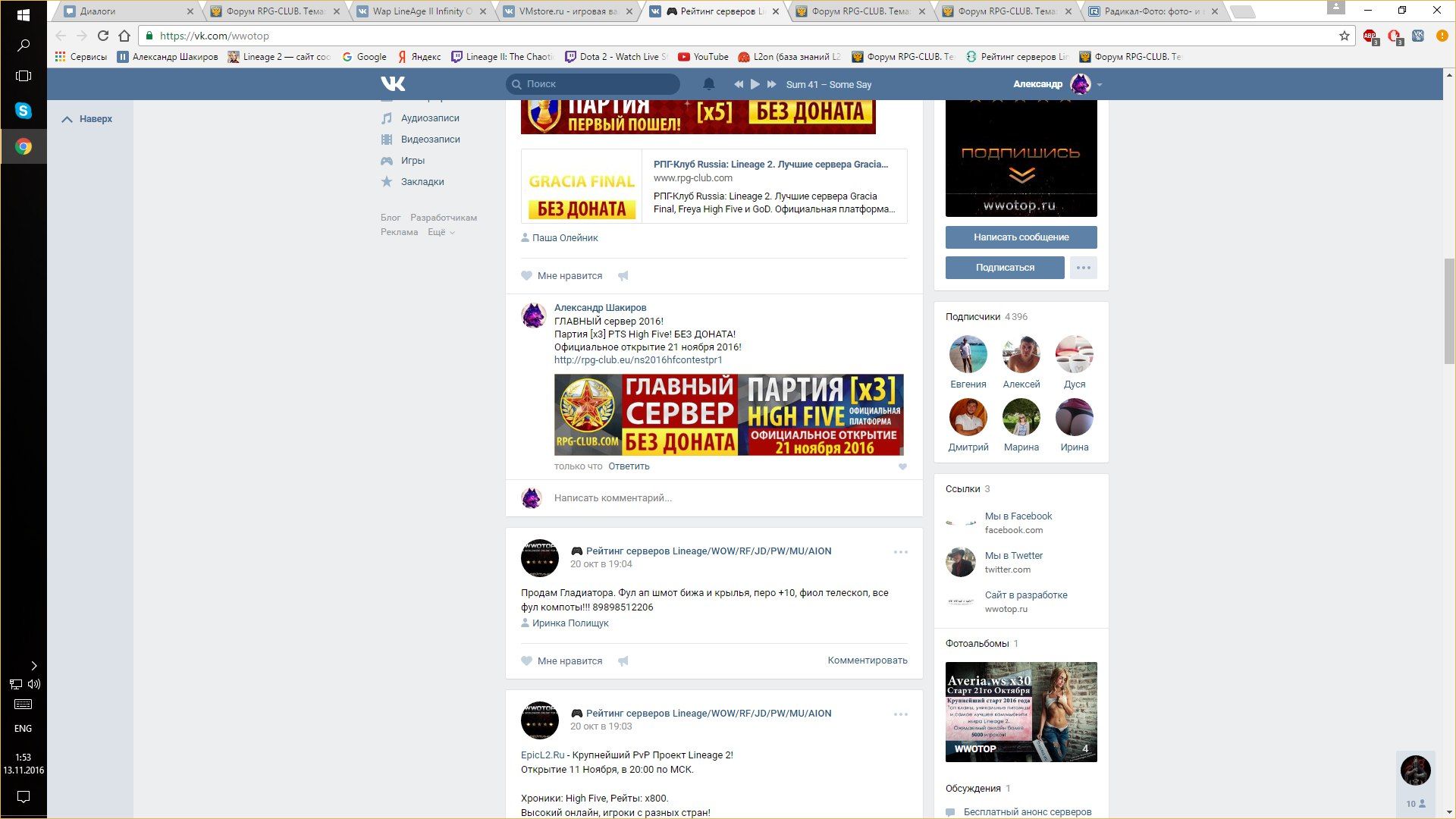Click the Chrome home button
Viewport: 1456px width, 819px height.
(124, 36)
